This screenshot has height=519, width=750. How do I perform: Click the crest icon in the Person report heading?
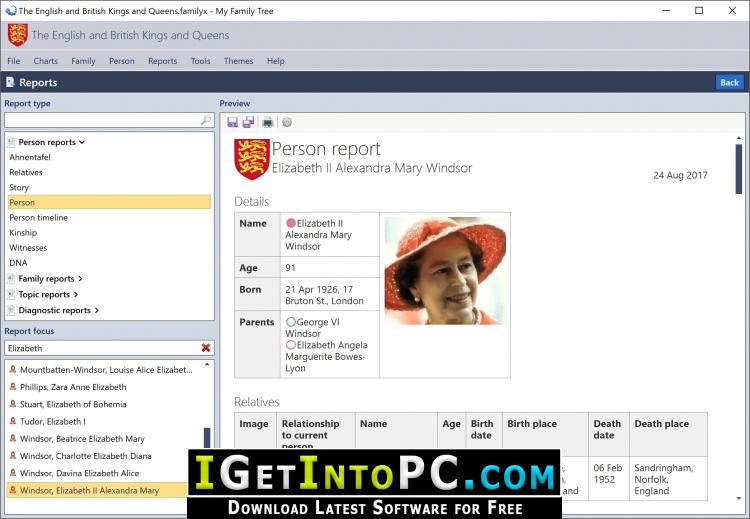pyautogui.click(x=252, y=159)
